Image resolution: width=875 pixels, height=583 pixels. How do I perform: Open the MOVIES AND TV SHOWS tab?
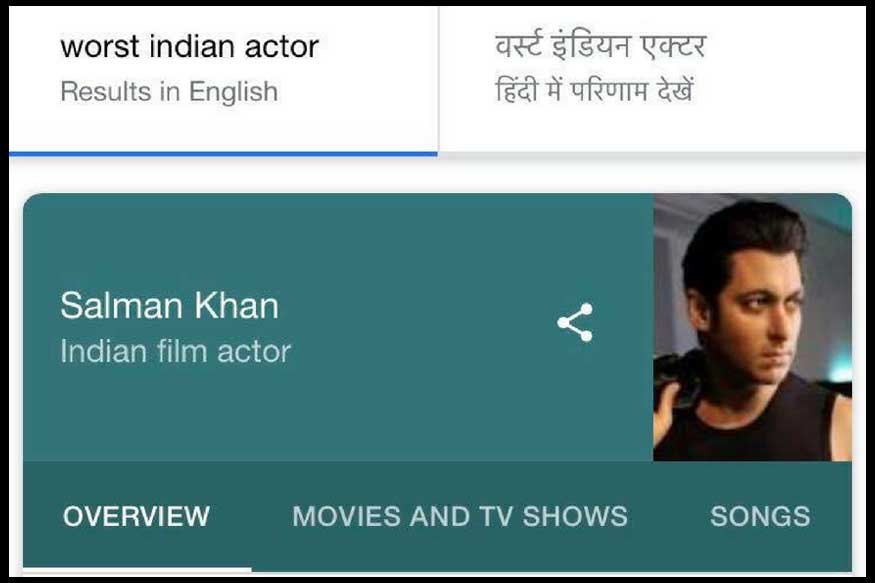pyautogui.click(x=460, y=516)
